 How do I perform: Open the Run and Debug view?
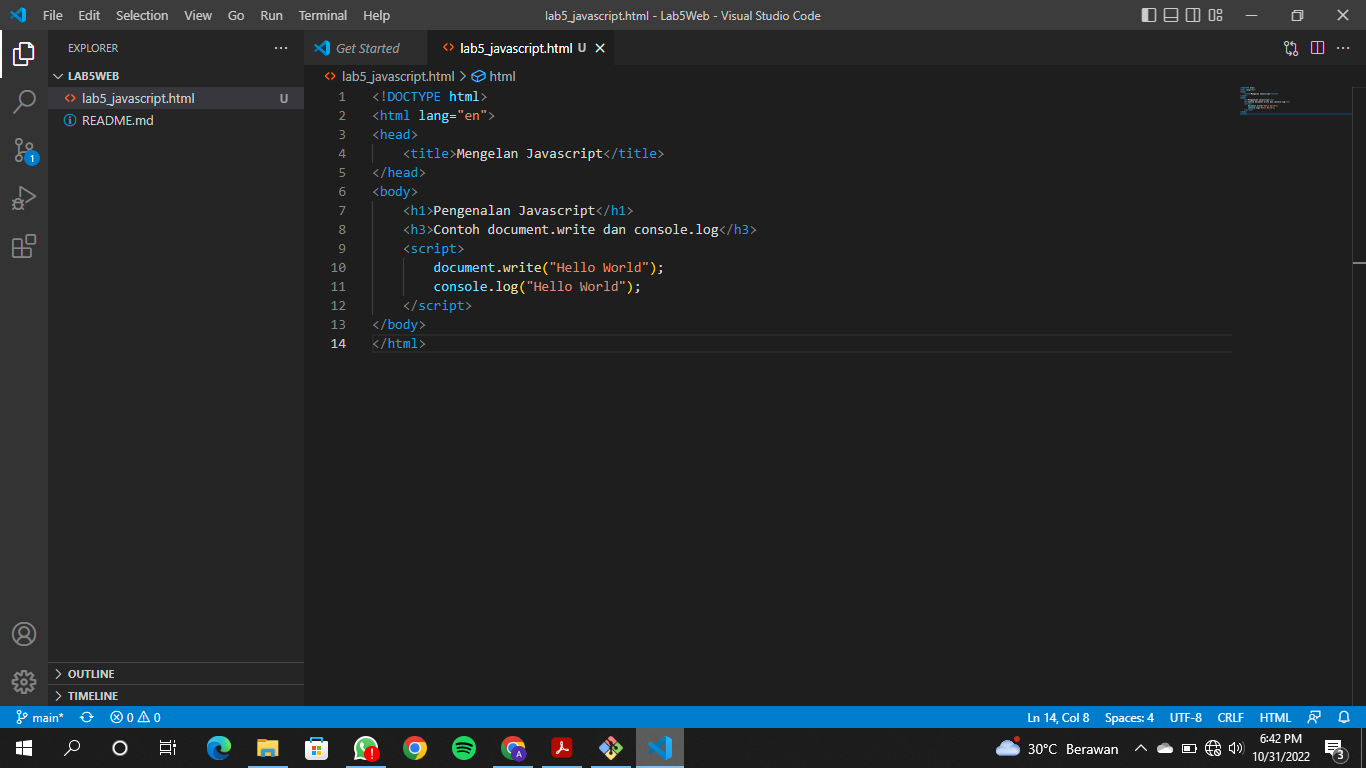pyautogui.click(x=24, y=198)
